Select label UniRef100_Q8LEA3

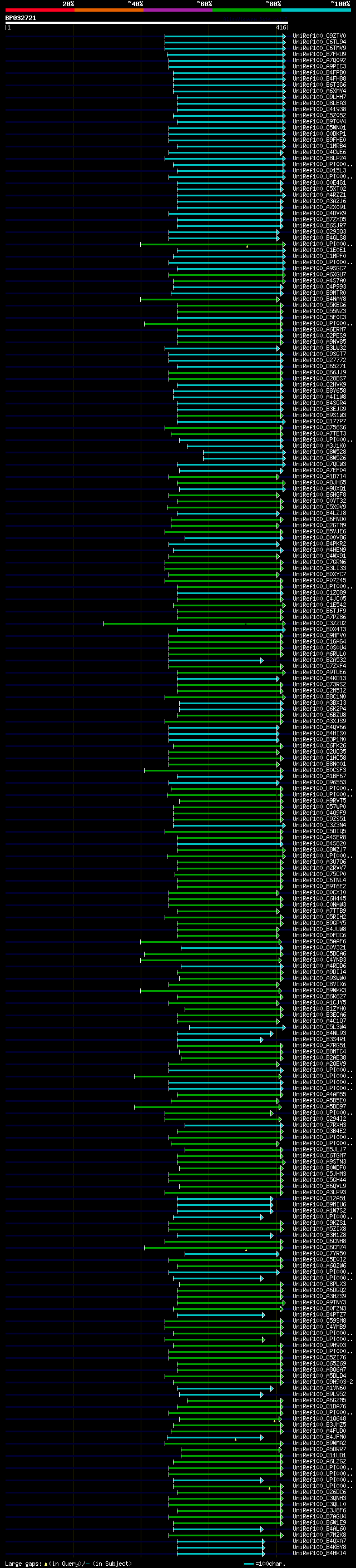[319, 103]
